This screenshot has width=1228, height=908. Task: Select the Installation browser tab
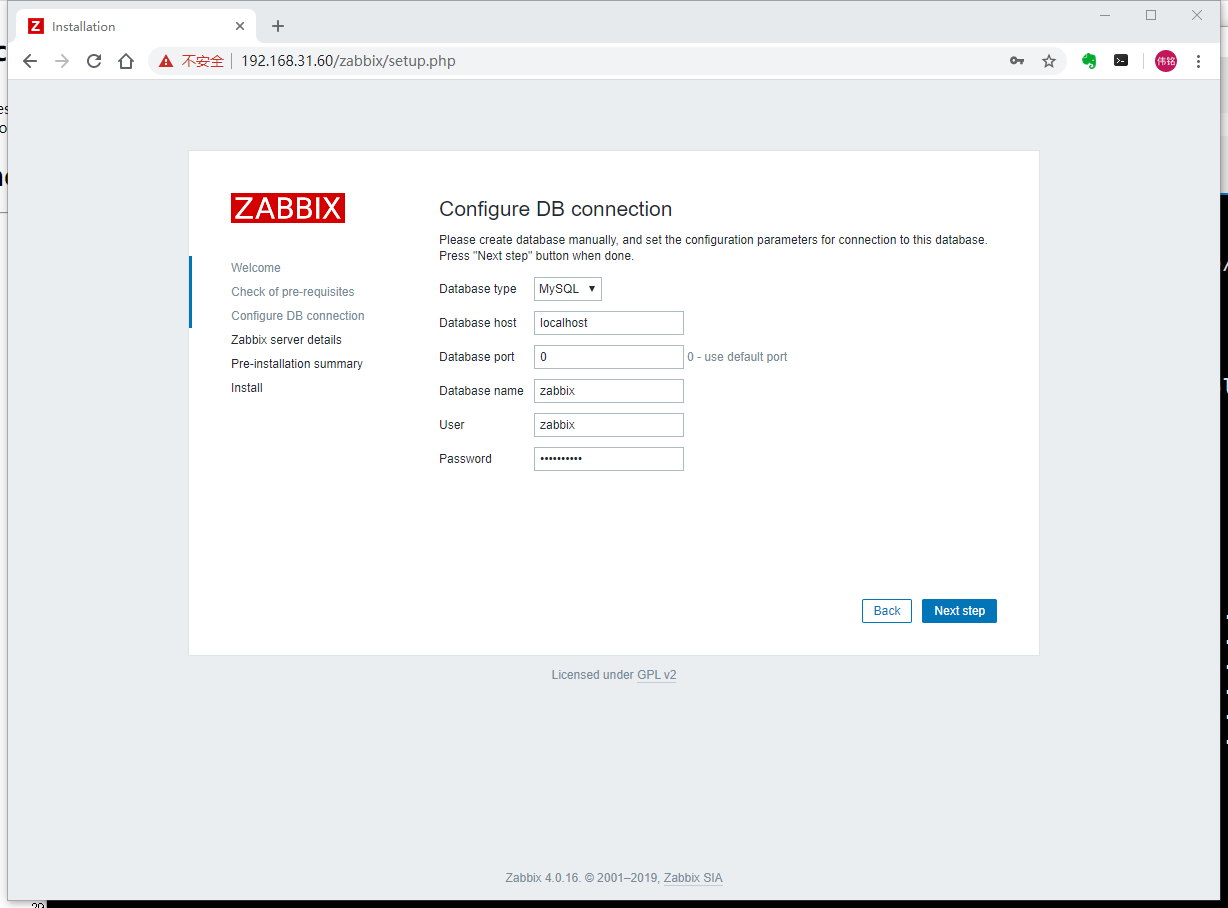[135, 26]
